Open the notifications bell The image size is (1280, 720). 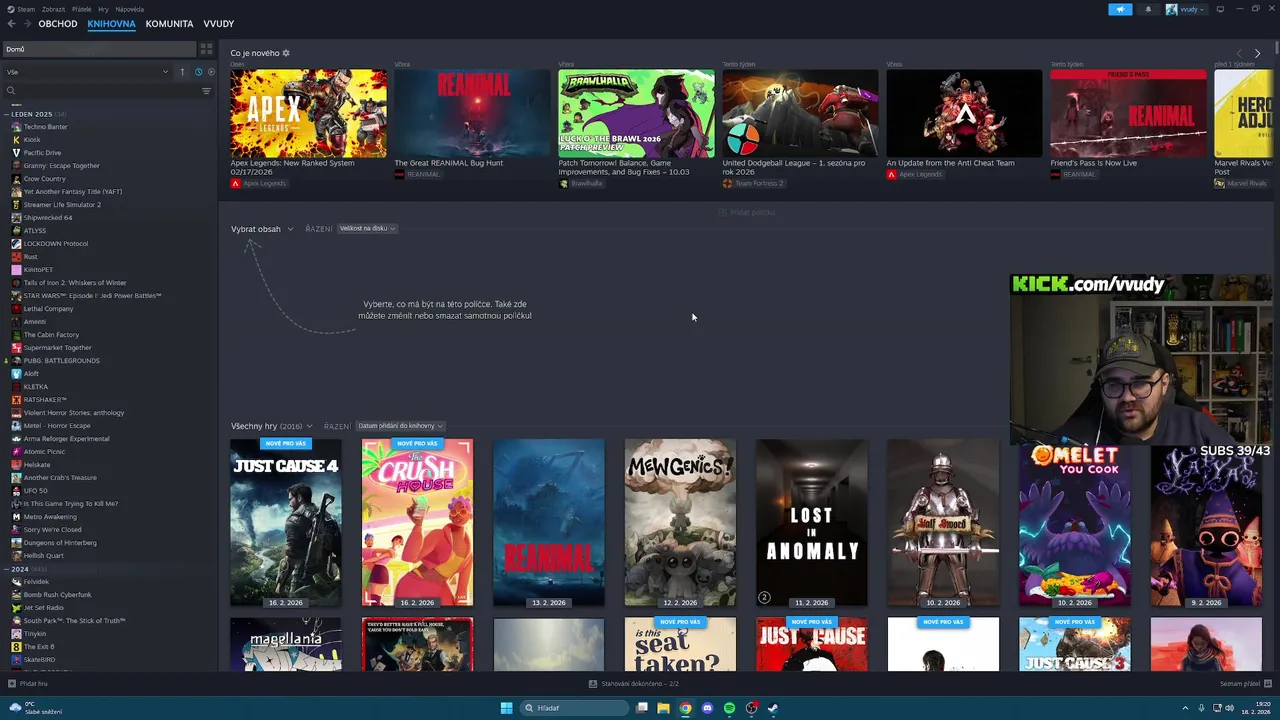pos(1148,9)
